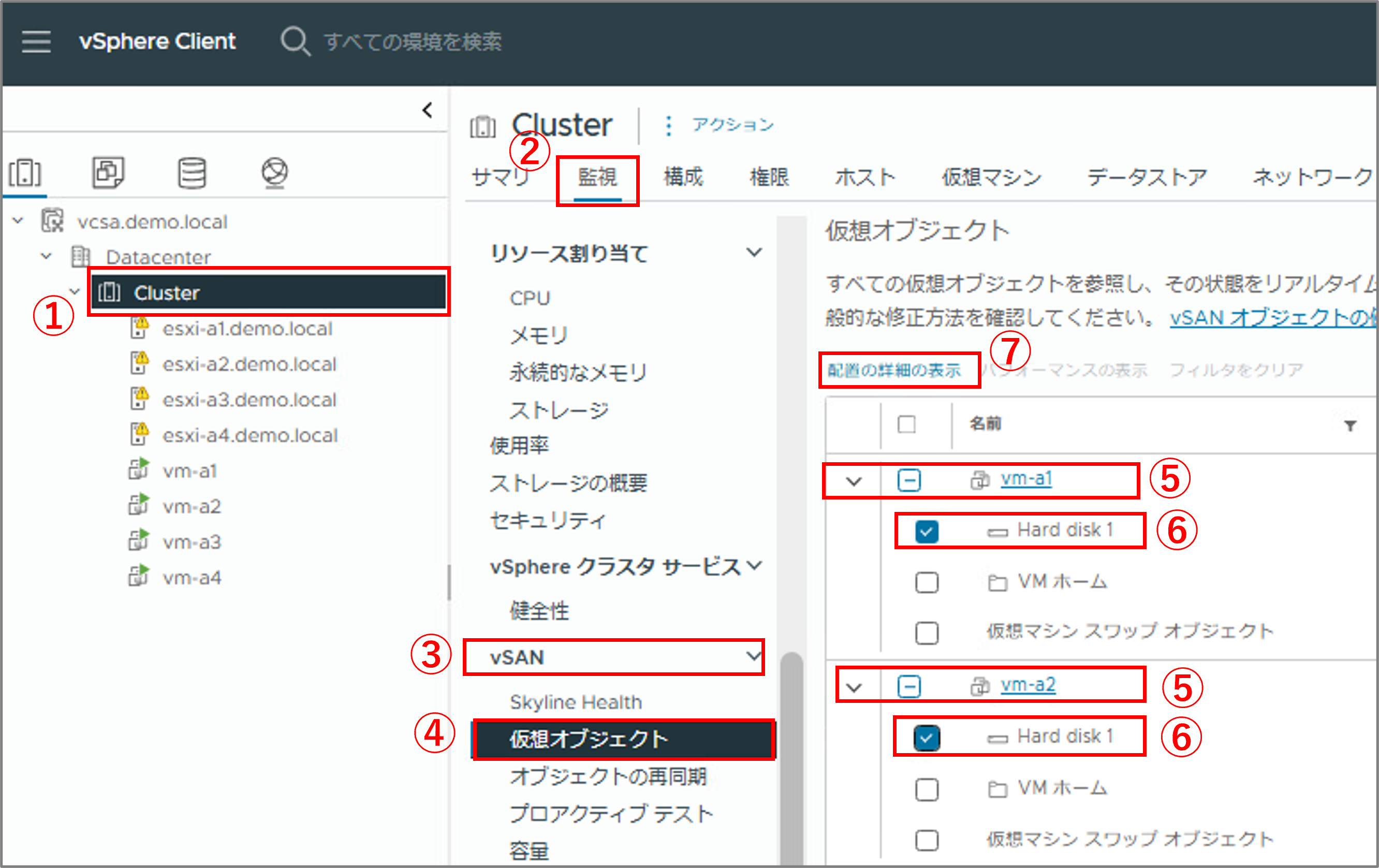
Task: Check VM ホーム under vm-a1
Action: click(927, 582)
